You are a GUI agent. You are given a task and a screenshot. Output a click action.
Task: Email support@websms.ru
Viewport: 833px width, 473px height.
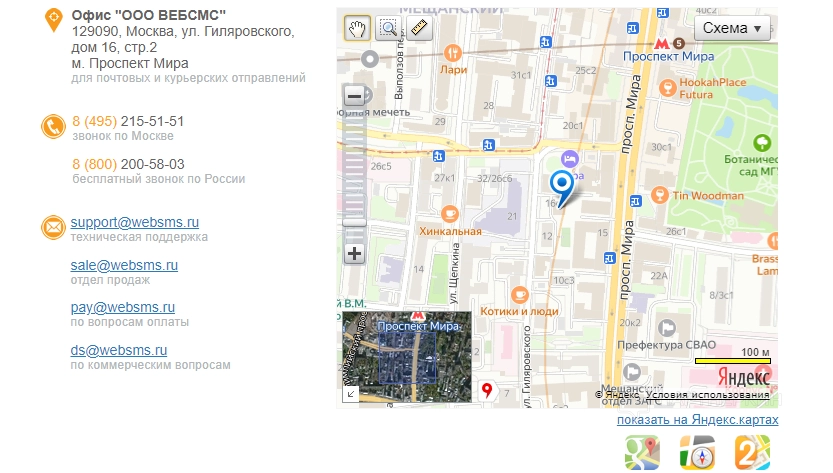[135, 222]
